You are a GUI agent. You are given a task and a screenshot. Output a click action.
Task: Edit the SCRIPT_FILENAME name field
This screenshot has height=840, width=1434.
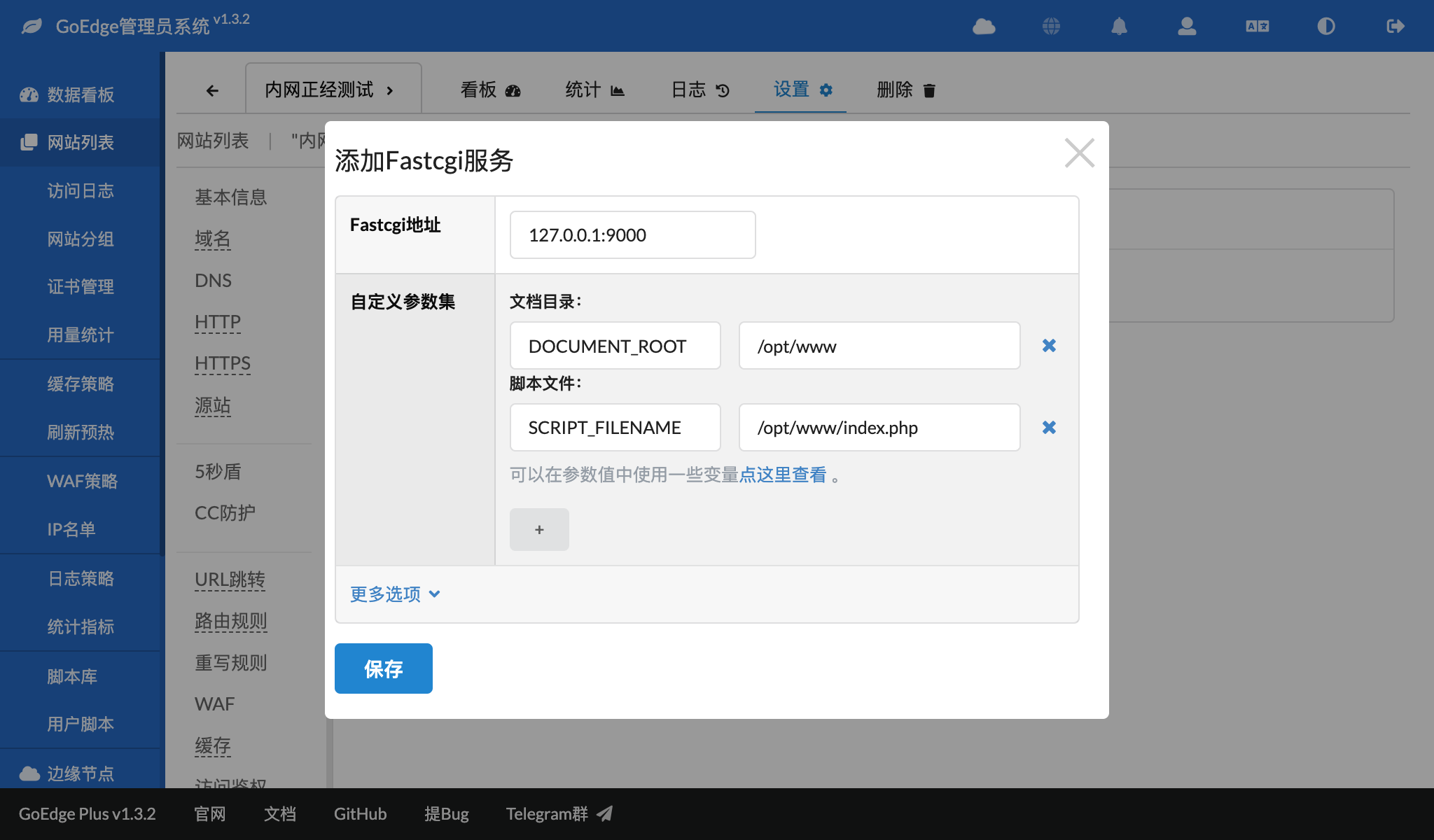(615, 427)
